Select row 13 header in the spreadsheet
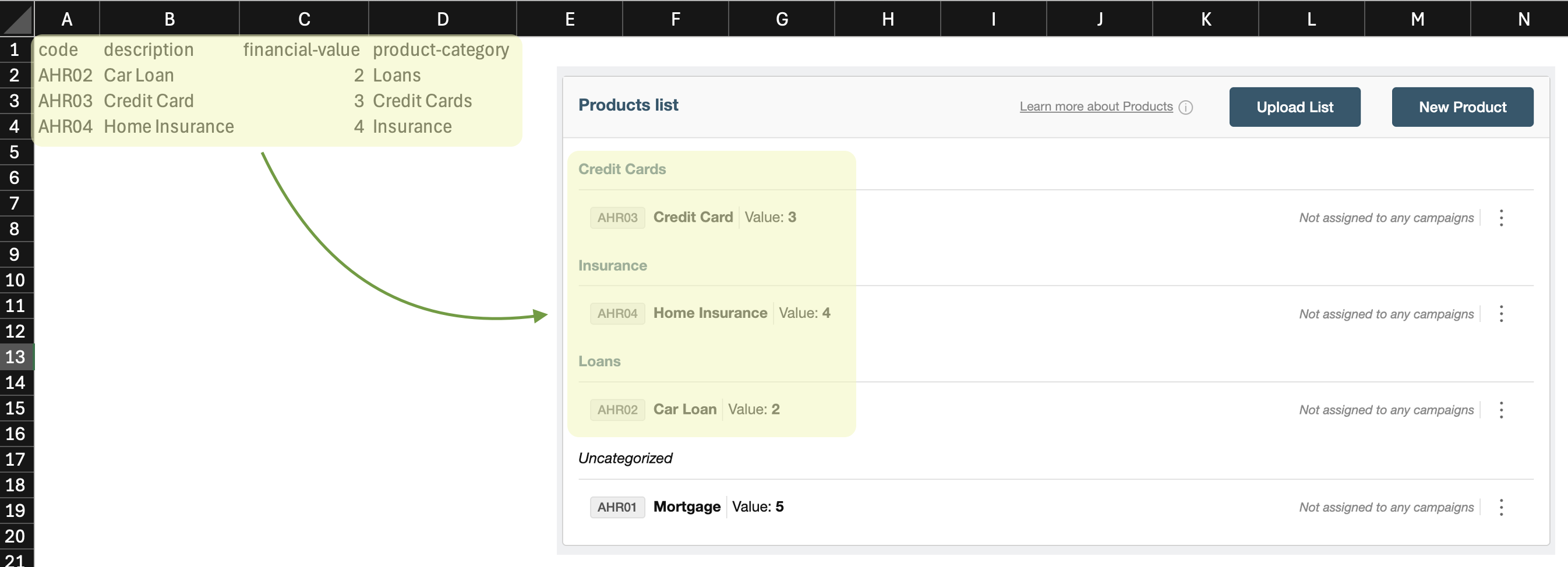 coord(16,357)
